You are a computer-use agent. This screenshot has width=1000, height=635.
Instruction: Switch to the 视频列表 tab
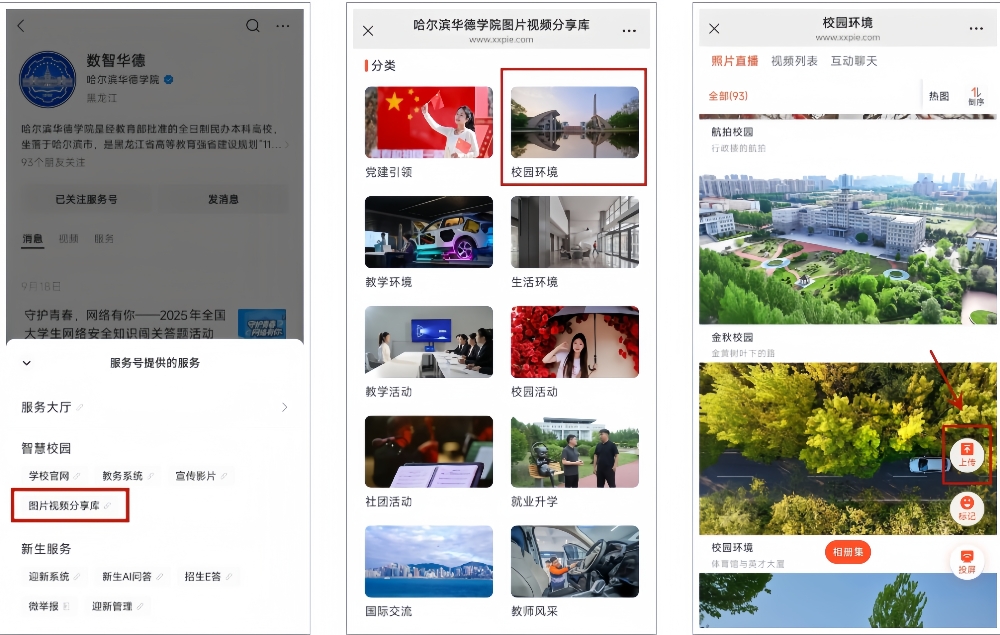point(794,61)
